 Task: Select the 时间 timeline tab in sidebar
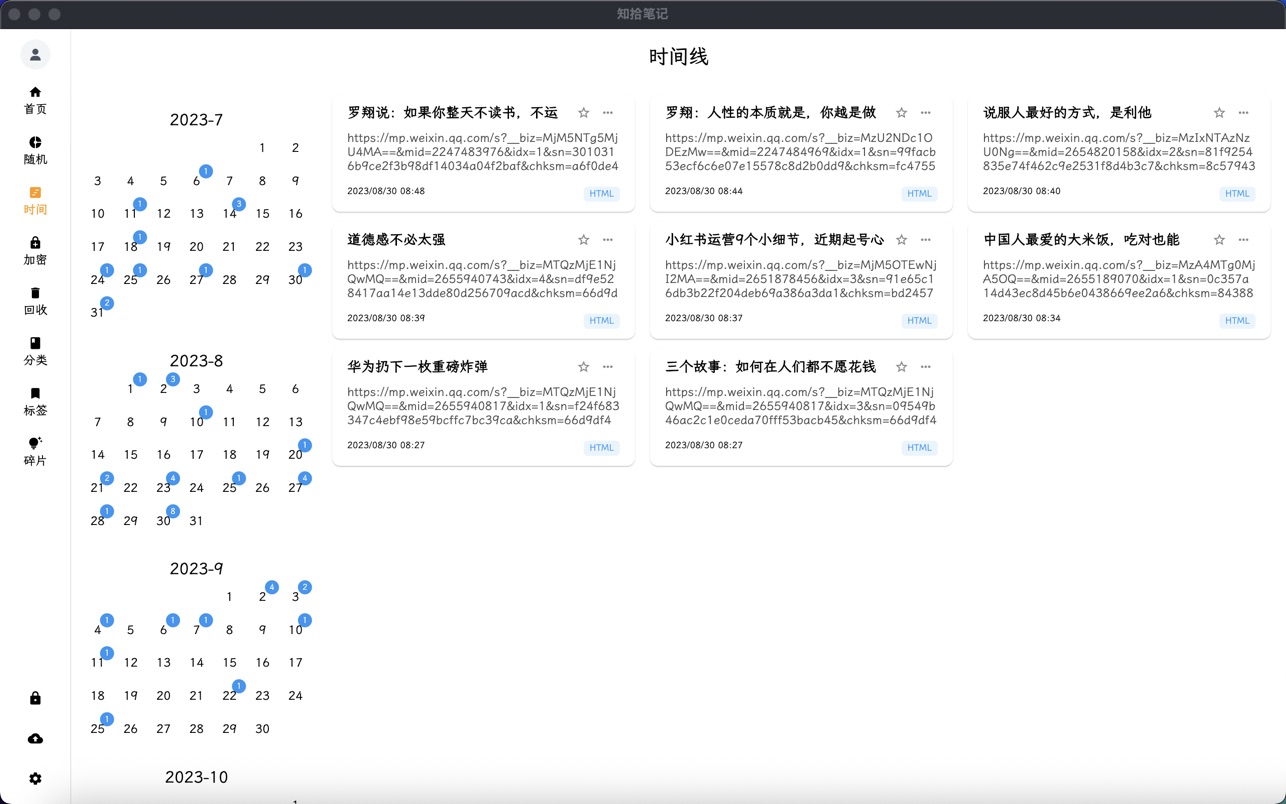pyautogui.click(x=35, y=200)
